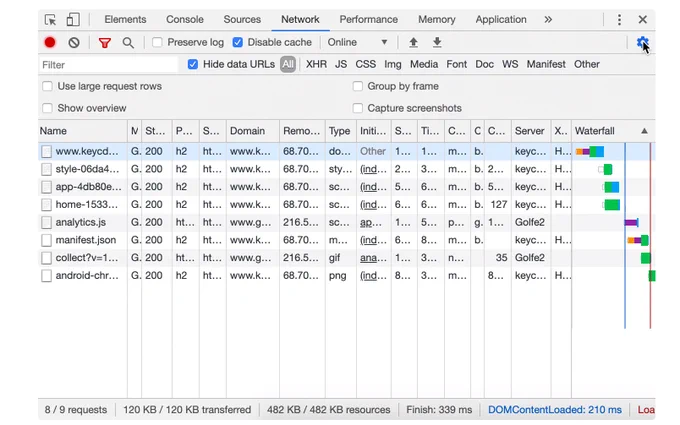Switch to the Console tab
The width and height of the screenshot is (680, 425).
[185, 20]
